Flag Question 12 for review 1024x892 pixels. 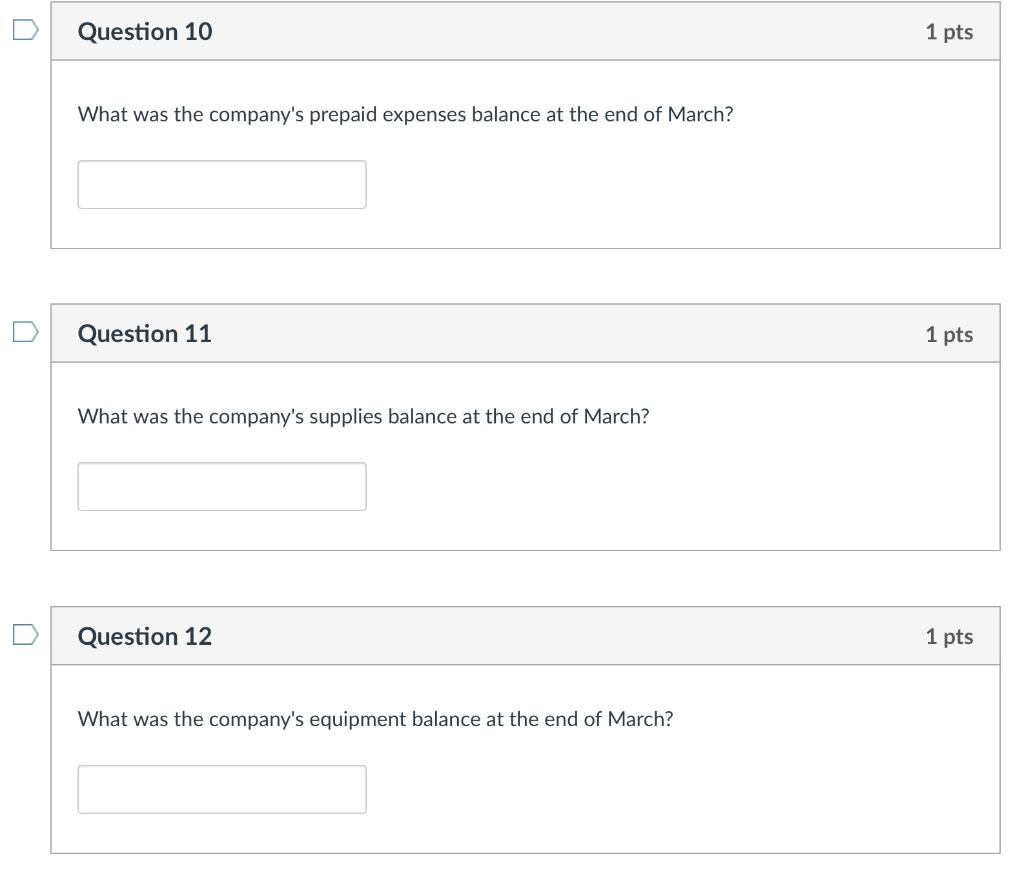[x=25, y=634]
